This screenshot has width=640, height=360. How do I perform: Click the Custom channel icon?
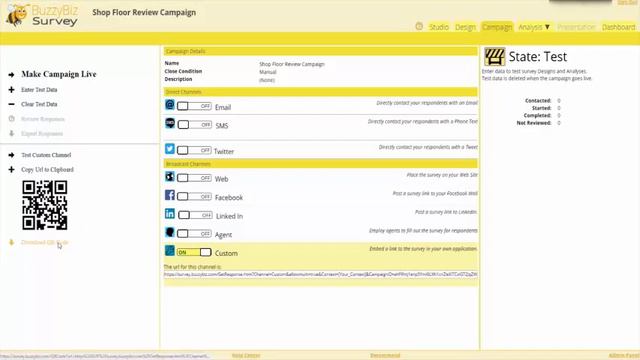[x=170, y=250]
